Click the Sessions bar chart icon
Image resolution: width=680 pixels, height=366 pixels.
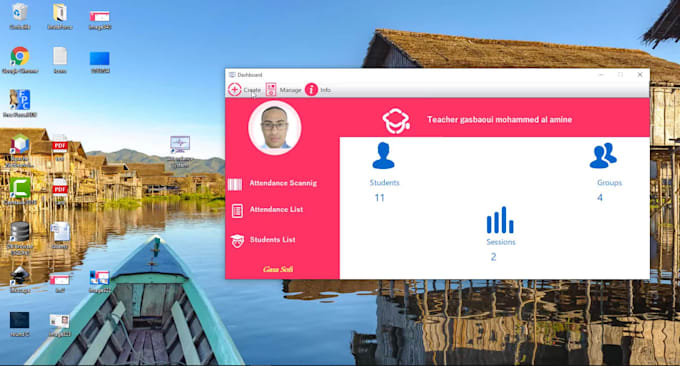click(500, 220)
